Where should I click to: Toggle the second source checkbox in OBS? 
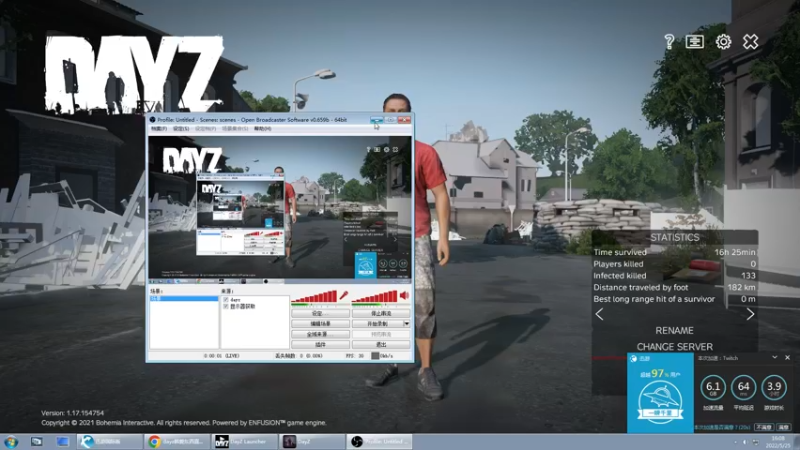[x=226, y=307]
